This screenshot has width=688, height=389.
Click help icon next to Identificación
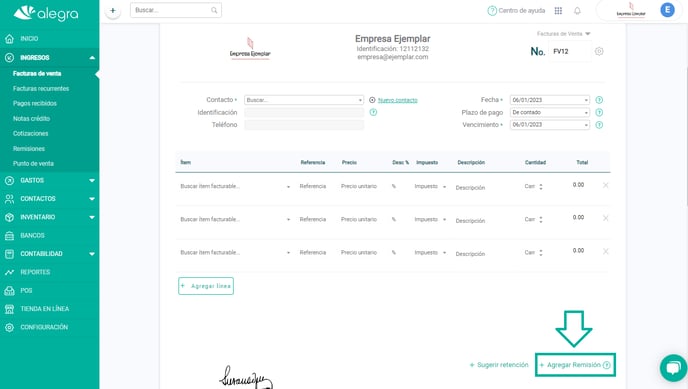pyautogui.click(x=373, y=112)
